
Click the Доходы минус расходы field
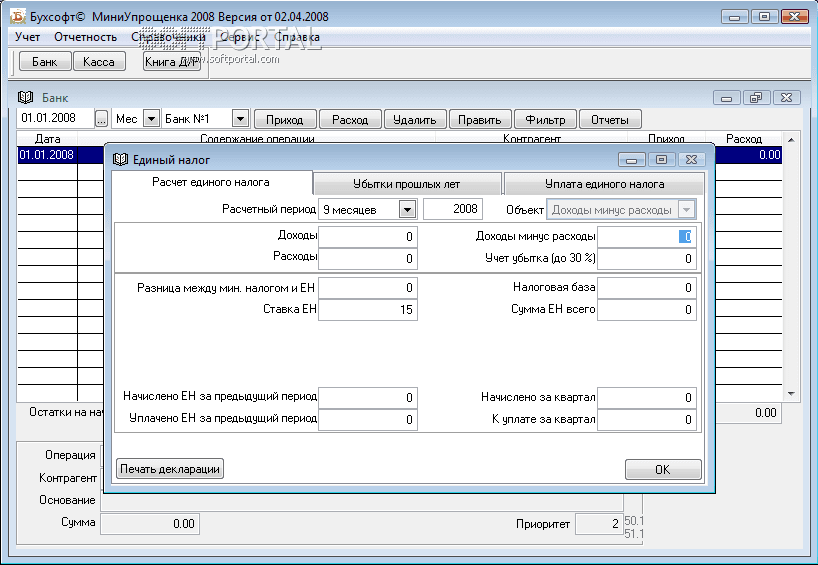[x=647, y=237]
